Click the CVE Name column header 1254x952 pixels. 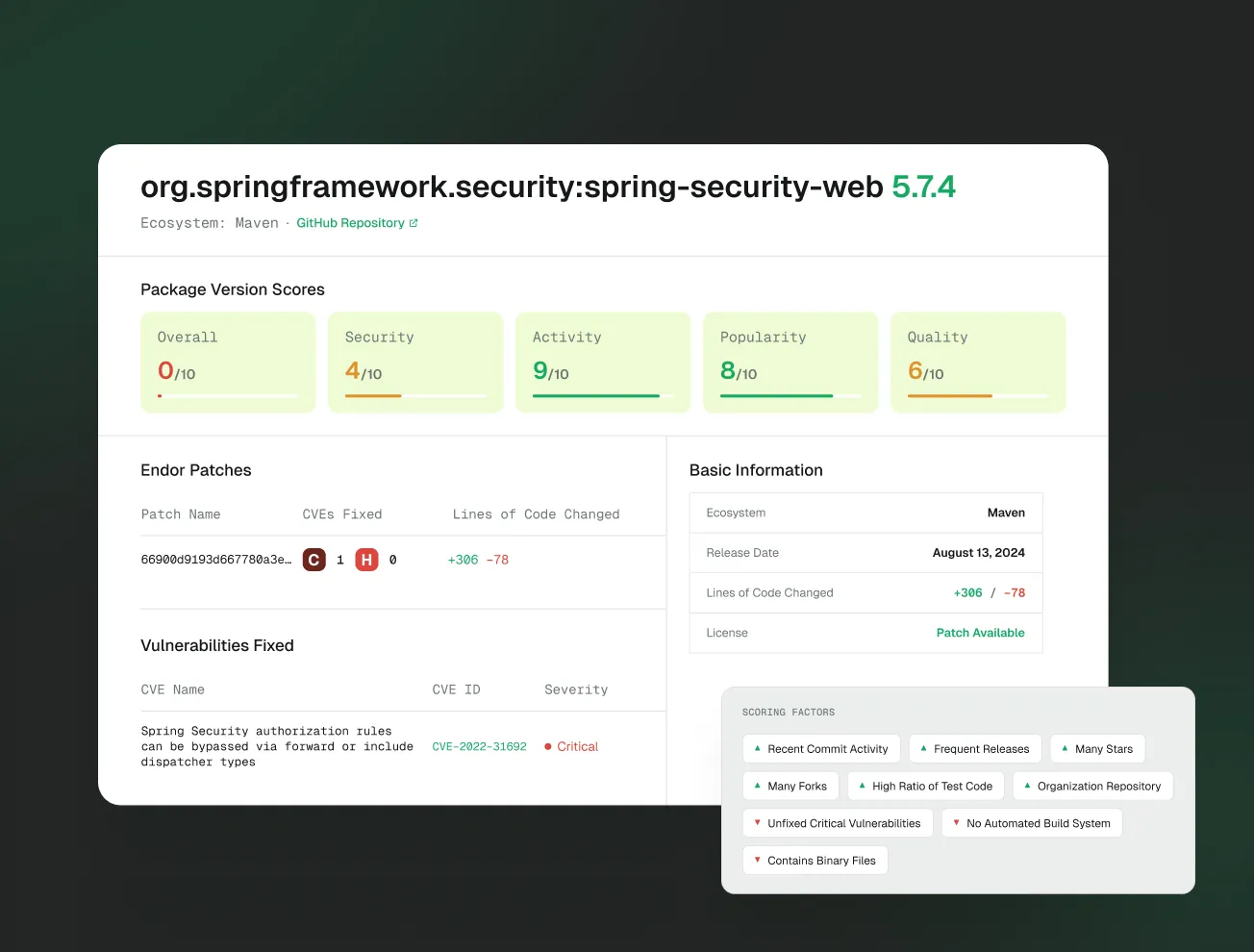pyautogui.click(x=172, y=689)
